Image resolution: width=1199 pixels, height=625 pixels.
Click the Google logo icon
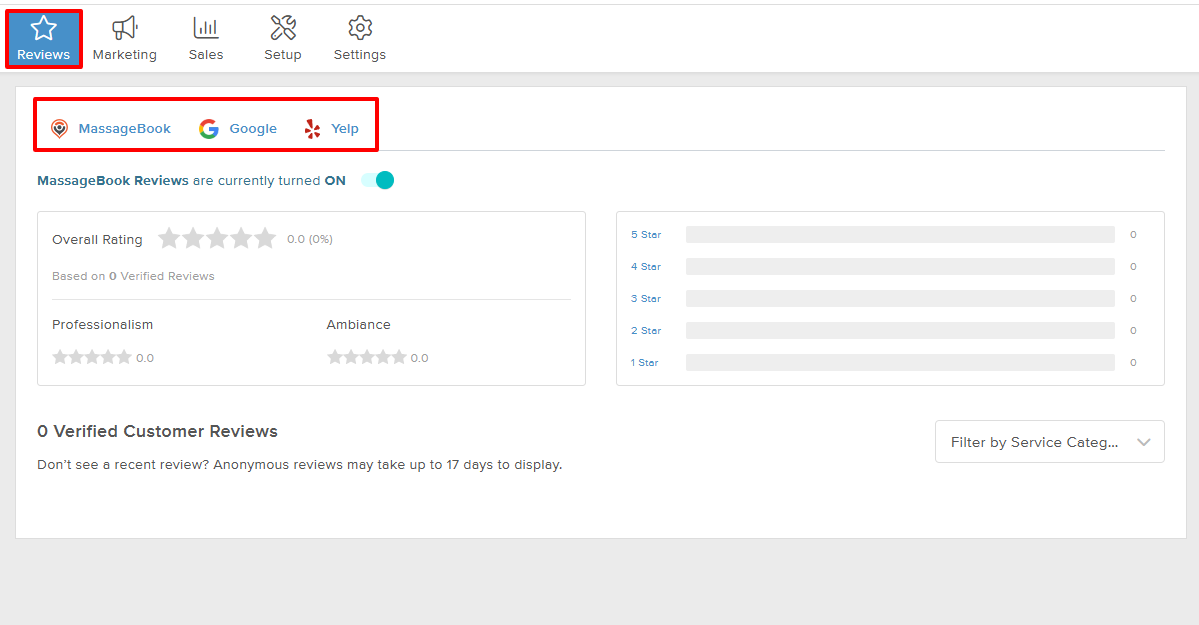coord(209,129)
